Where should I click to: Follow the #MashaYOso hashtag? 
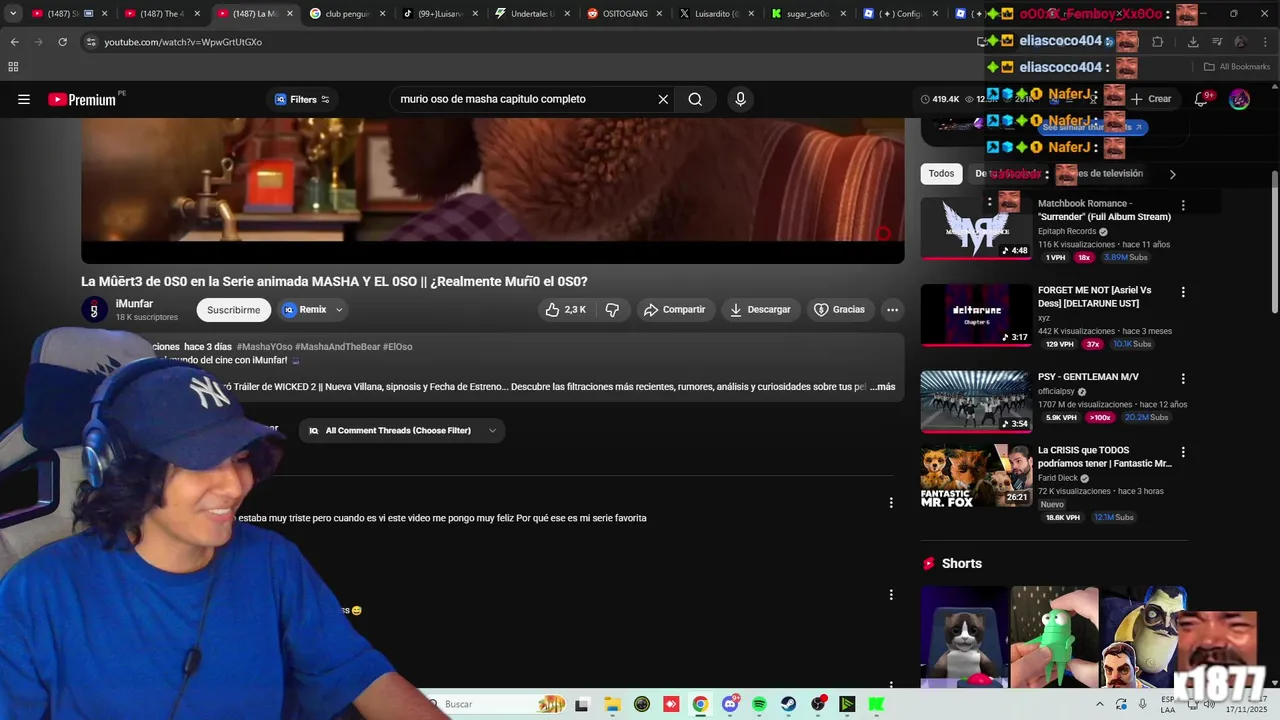coord(264,347)
